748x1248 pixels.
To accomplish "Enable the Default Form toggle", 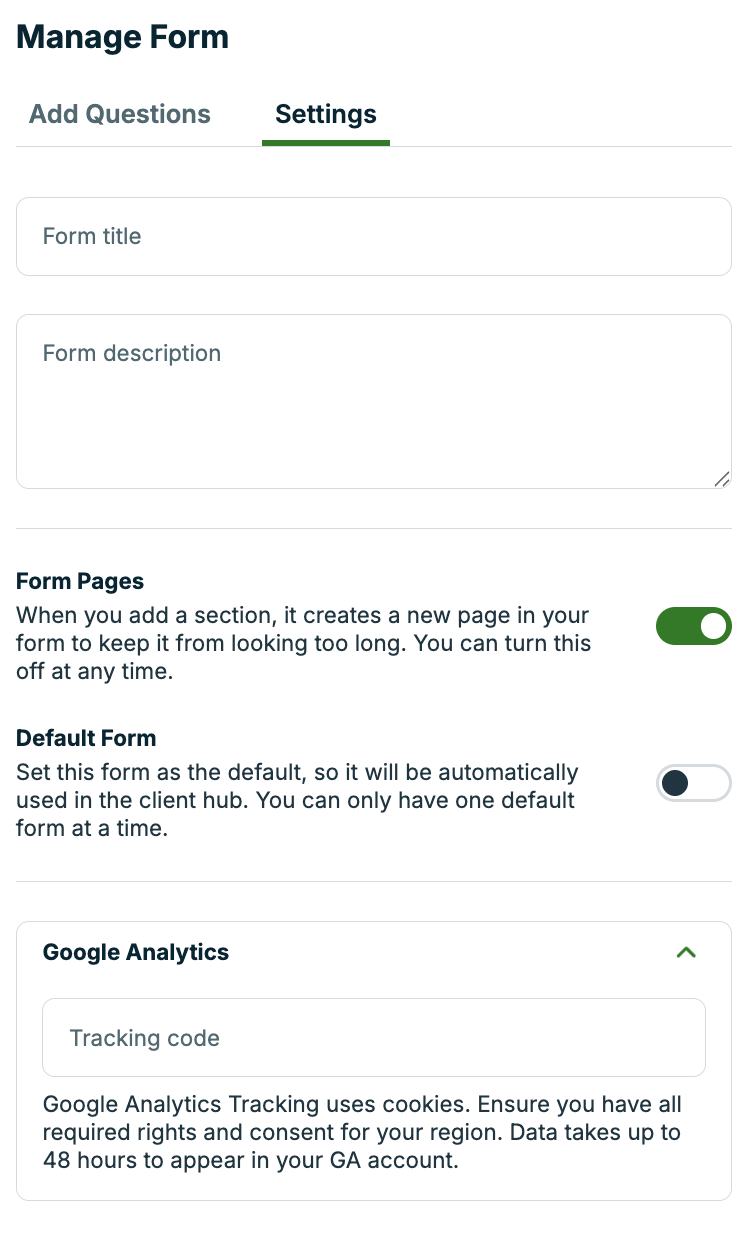I will (x=693, y=783).
